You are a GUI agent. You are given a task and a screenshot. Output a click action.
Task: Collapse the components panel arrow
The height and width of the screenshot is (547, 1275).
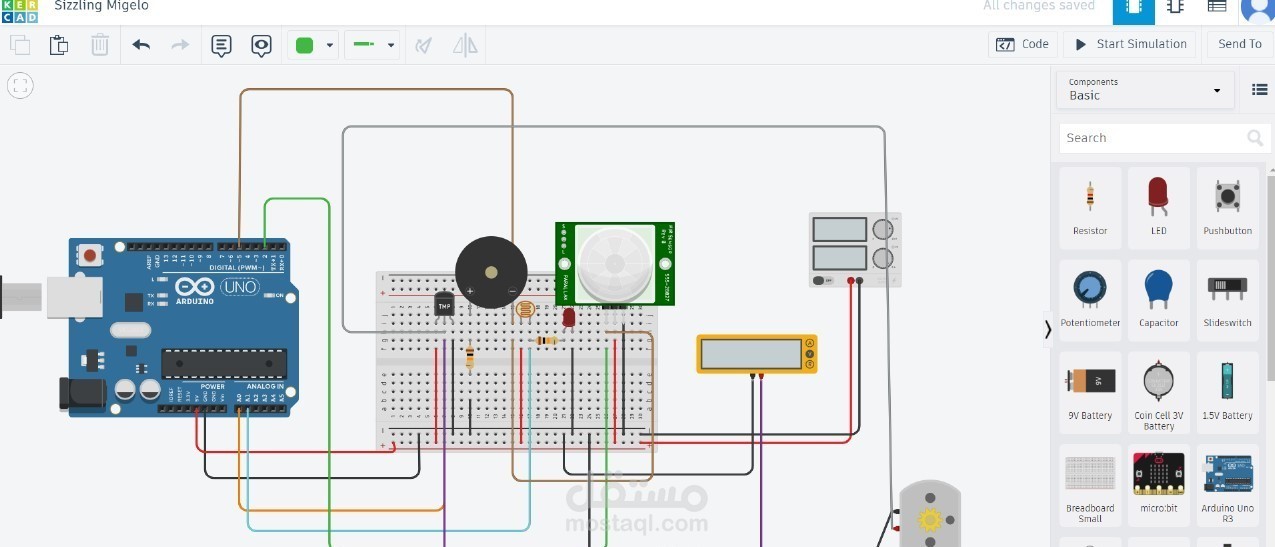click(x=1047, y=329)
